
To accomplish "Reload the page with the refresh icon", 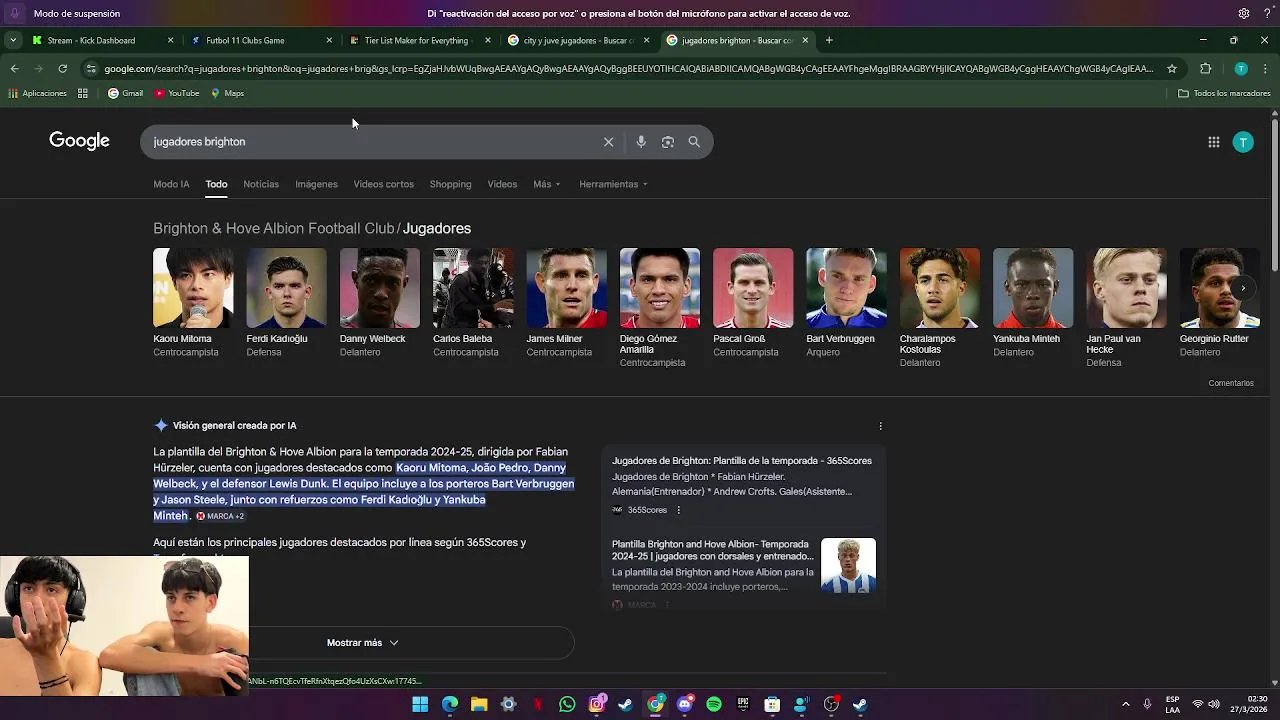I will 62,69.
